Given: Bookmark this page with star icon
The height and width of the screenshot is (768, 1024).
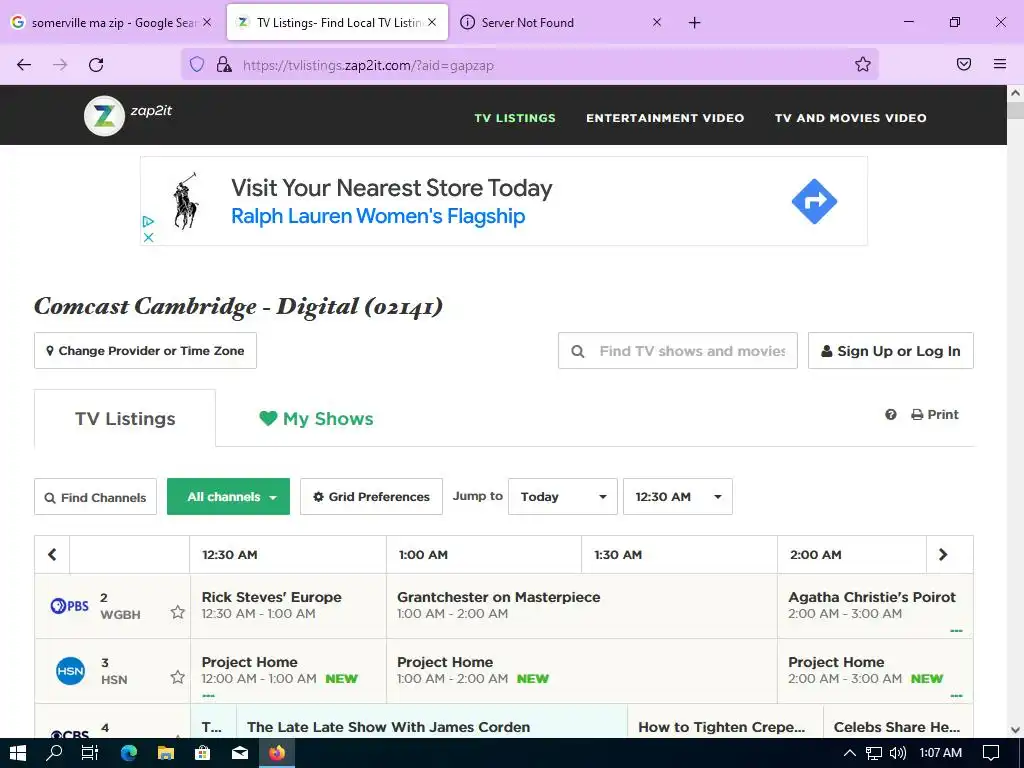Looking at the screenshot, I should [x=863, y=64].
